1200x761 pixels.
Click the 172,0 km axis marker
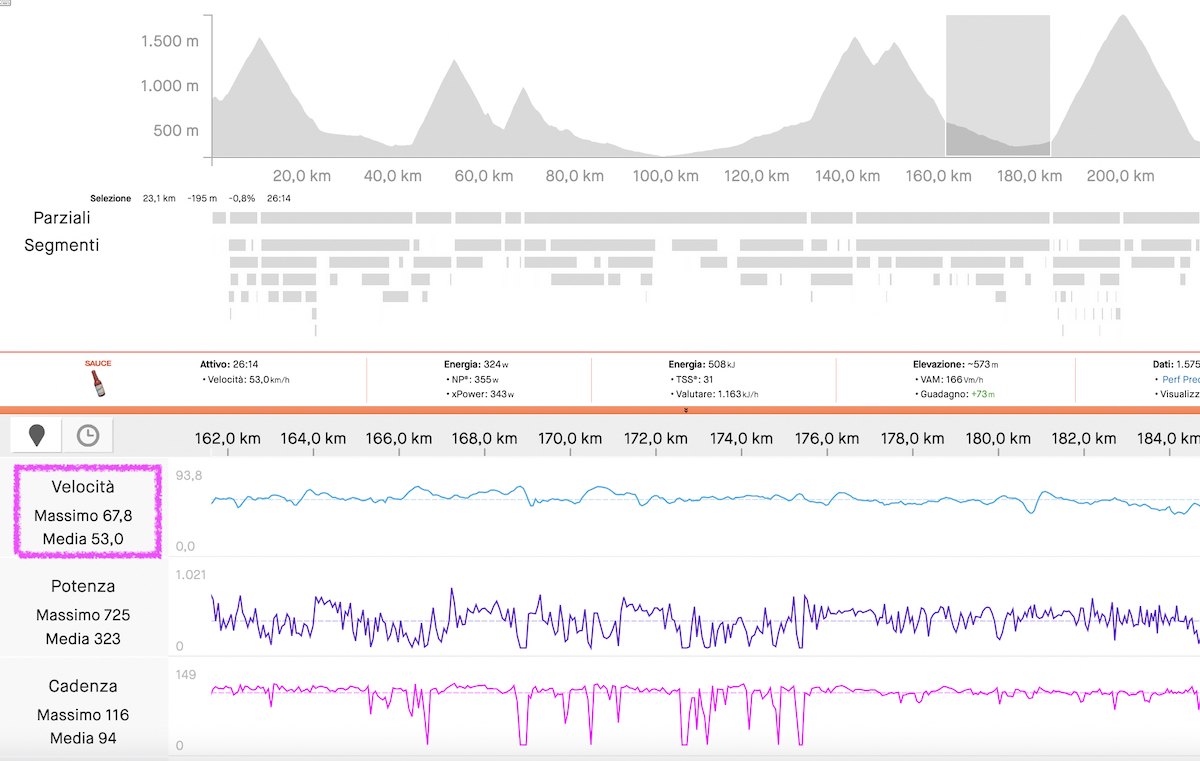tap(657, 439)
